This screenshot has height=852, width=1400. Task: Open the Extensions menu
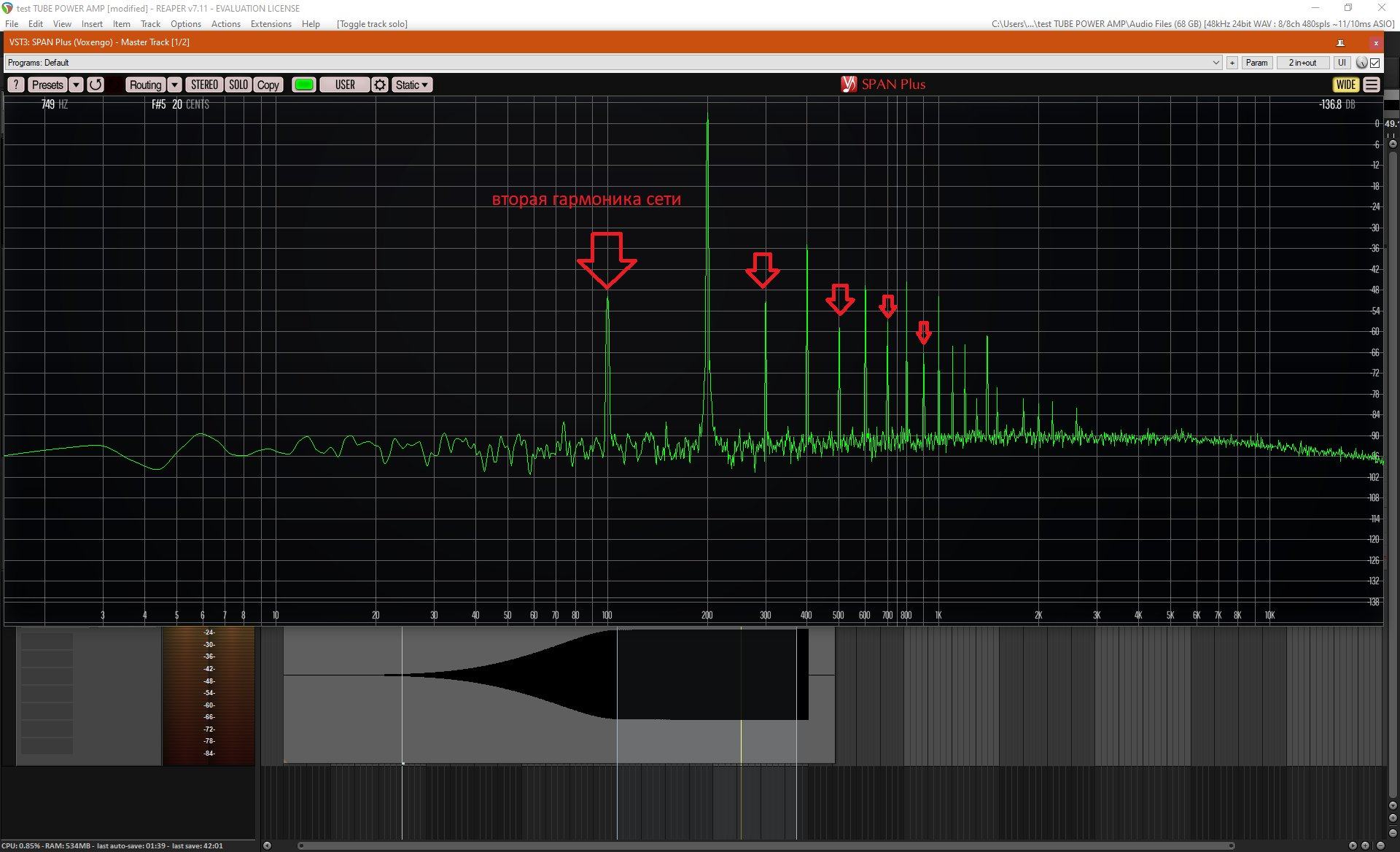271,24
